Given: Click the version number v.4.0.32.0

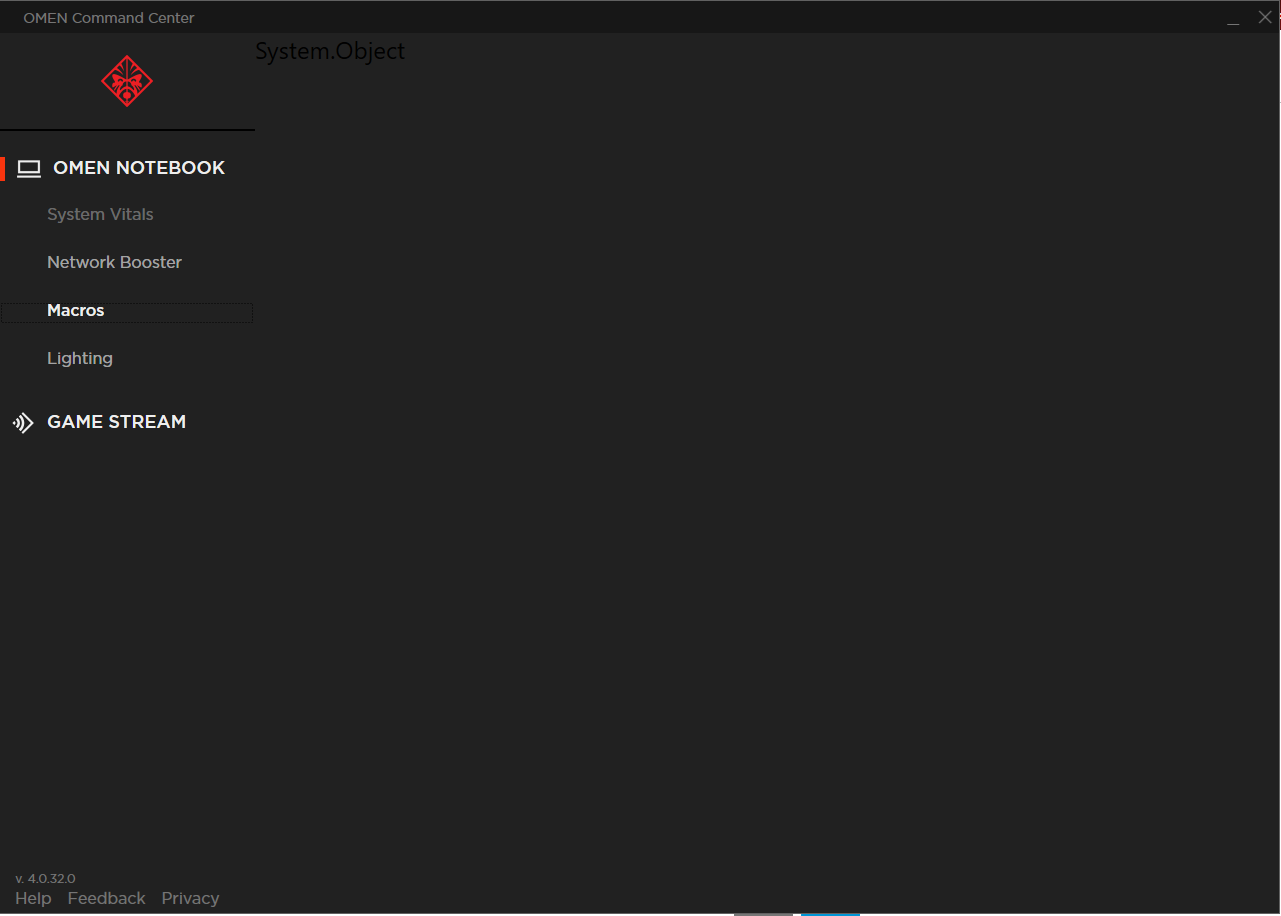Looking at the screenshot, I should pyautogui.click(x=44, y=878).
